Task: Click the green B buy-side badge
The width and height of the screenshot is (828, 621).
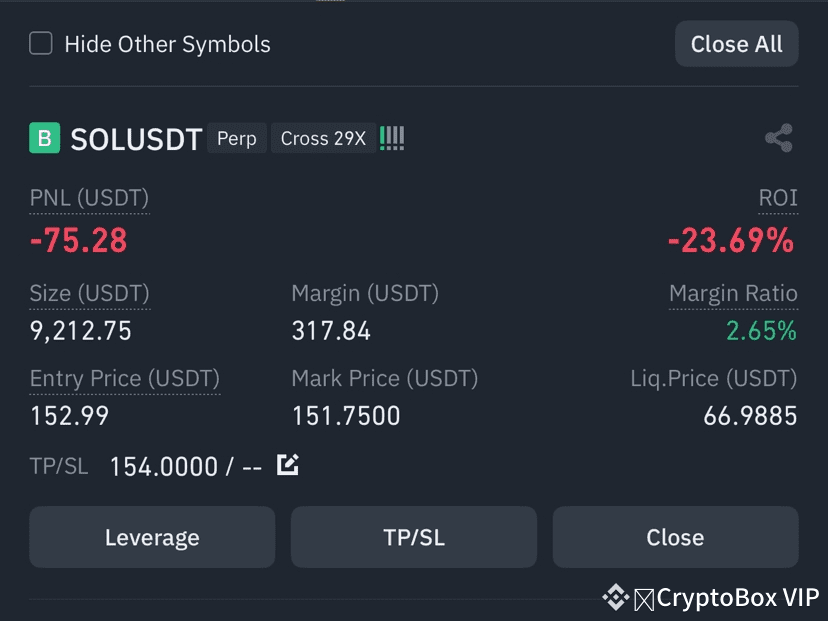Action: (x=44, y=138)
